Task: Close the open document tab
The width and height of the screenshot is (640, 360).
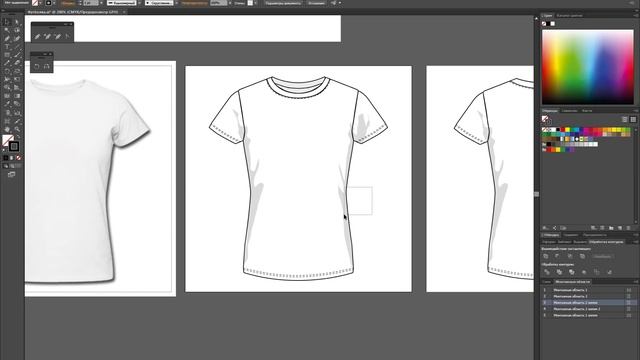Action: pos(124,12)
